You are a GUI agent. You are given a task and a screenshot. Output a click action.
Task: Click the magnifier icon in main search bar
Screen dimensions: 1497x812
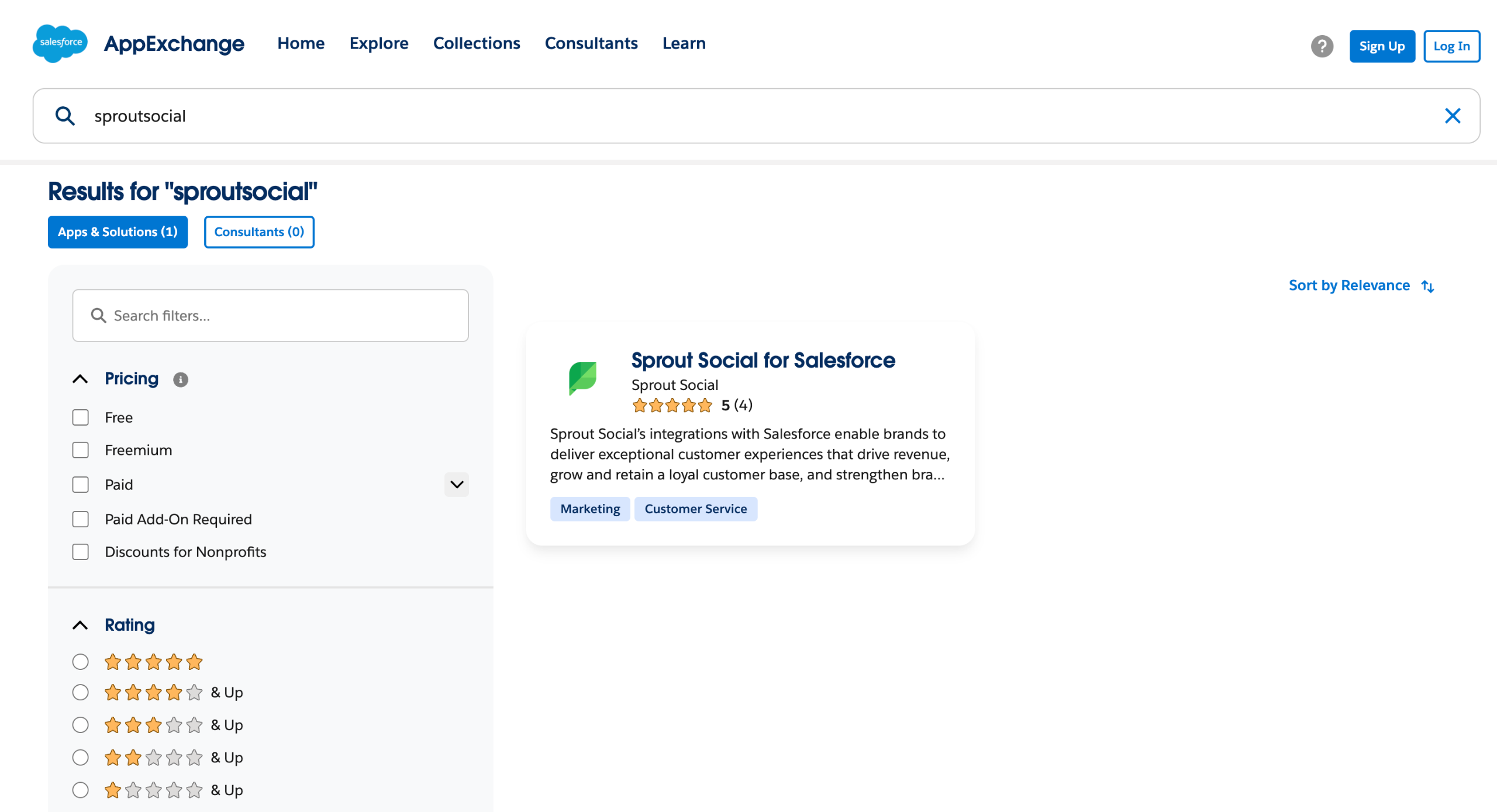click(x=65, y=116)
